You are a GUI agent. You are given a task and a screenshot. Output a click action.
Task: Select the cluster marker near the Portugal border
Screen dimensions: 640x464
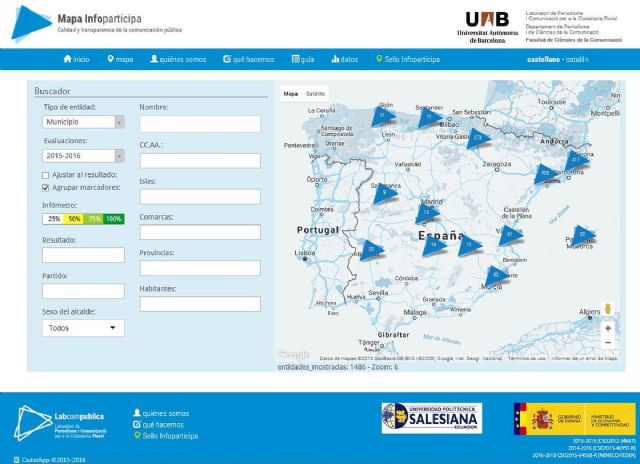[x=371, y=250]
